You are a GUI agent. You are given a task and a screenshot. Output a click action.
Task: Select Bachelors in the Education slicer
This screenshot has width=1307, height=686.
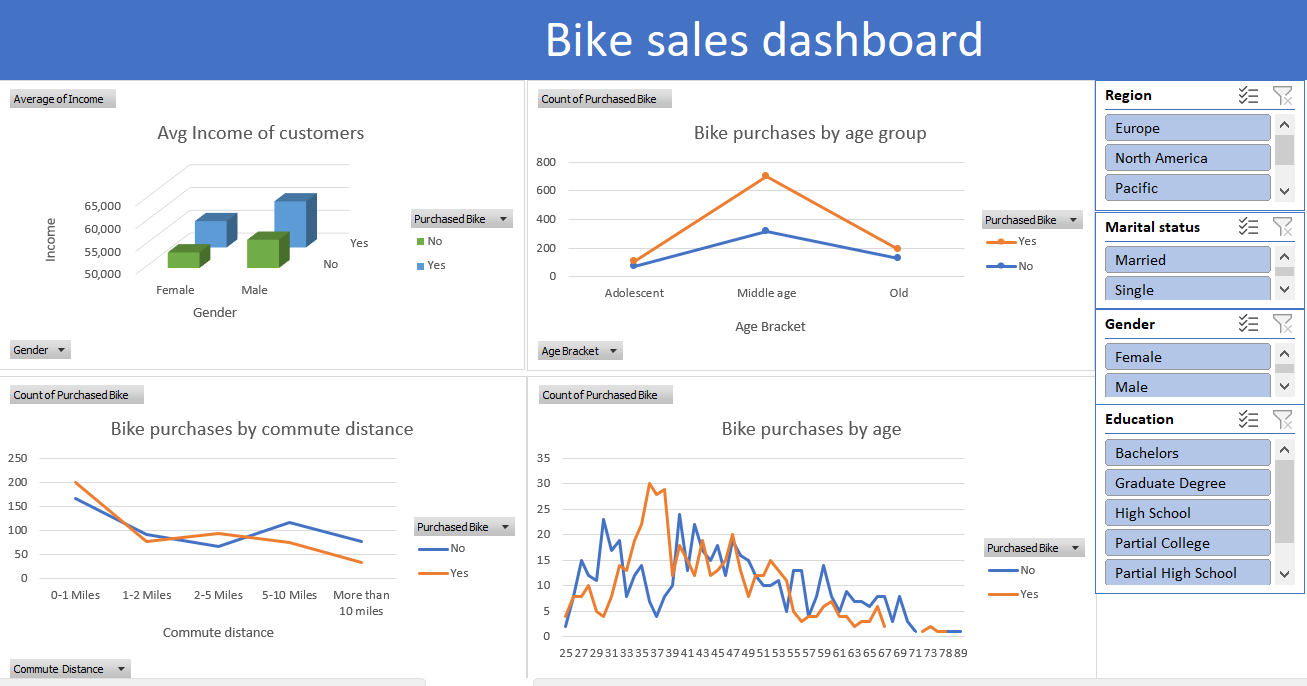click(1186, 452)
